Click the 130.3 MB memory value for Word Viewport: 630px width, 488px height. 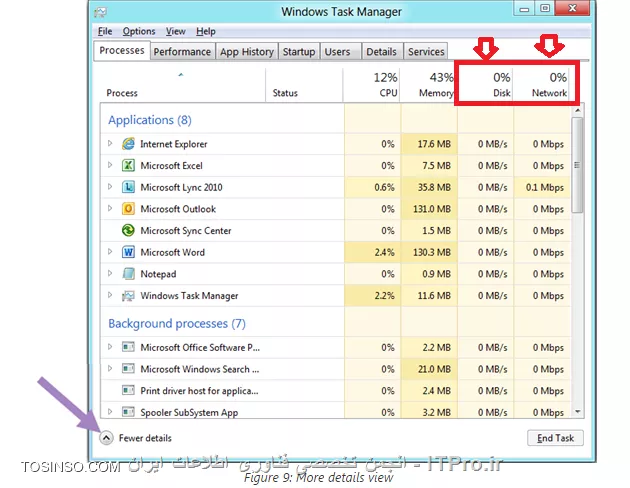(x=432, y=253)
